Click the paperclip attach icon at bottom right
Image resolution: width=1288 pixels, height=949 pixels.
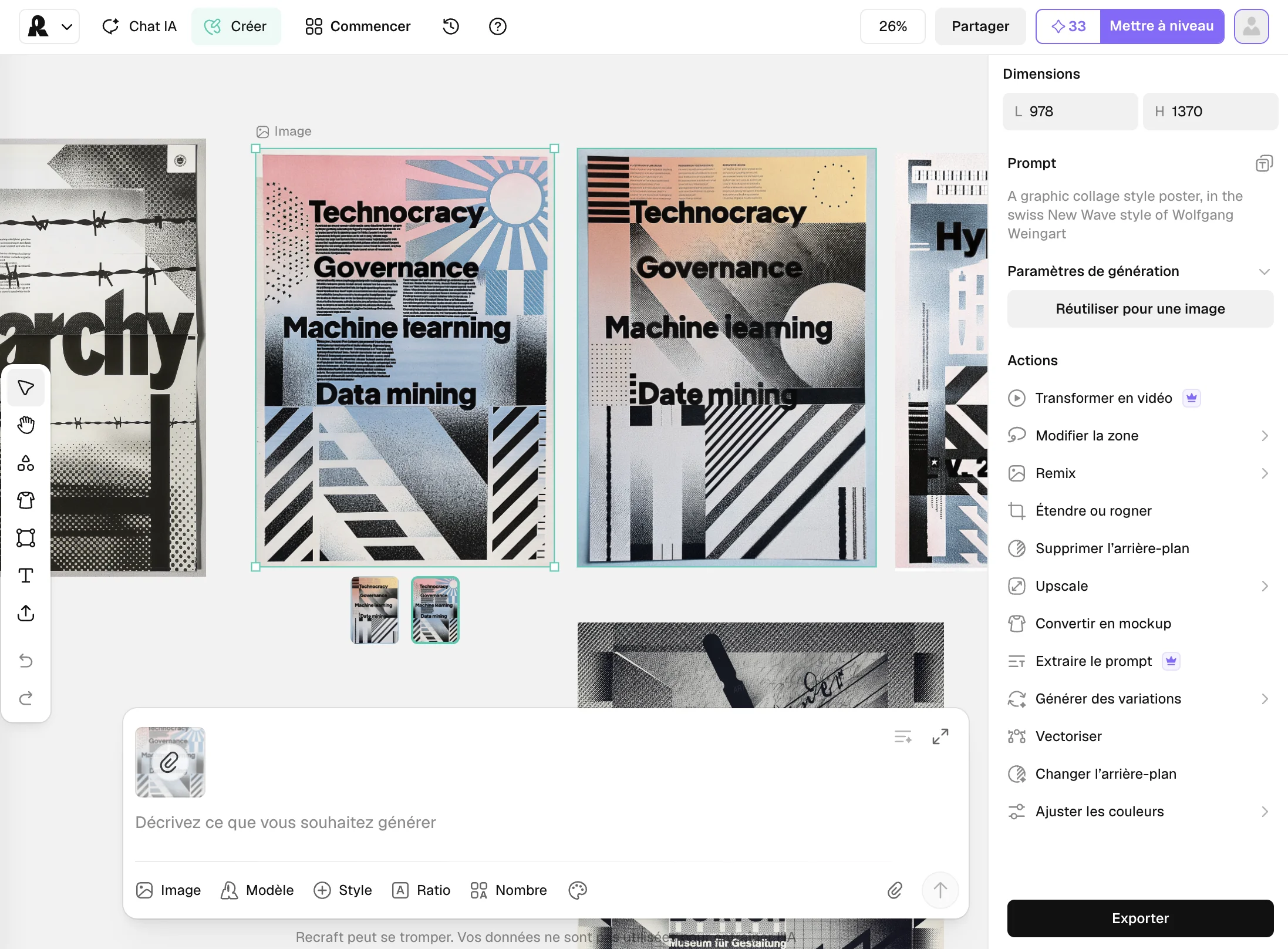pos(895,890)
